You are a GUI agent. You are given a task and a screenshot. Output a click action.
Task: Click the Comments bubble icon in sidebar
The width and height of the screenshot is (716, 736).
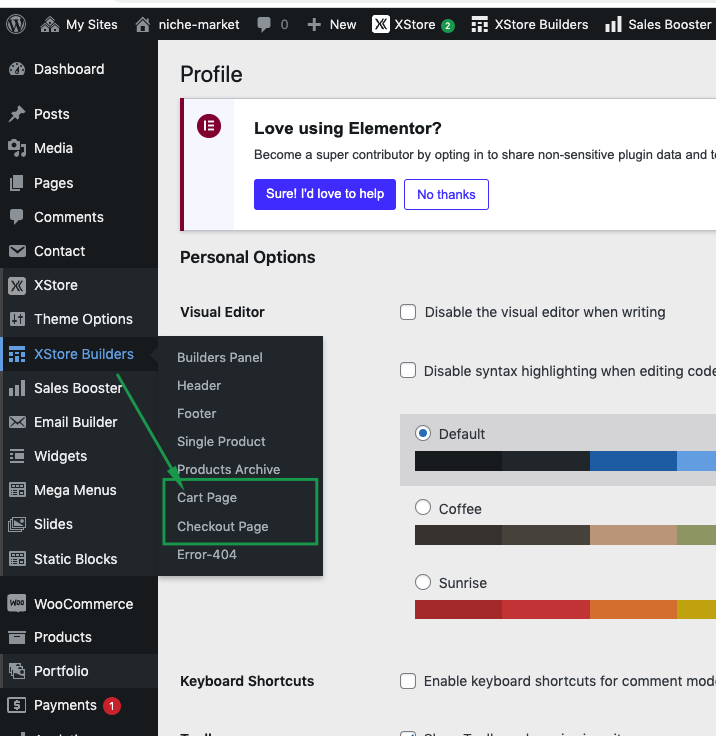coord(17,217)
